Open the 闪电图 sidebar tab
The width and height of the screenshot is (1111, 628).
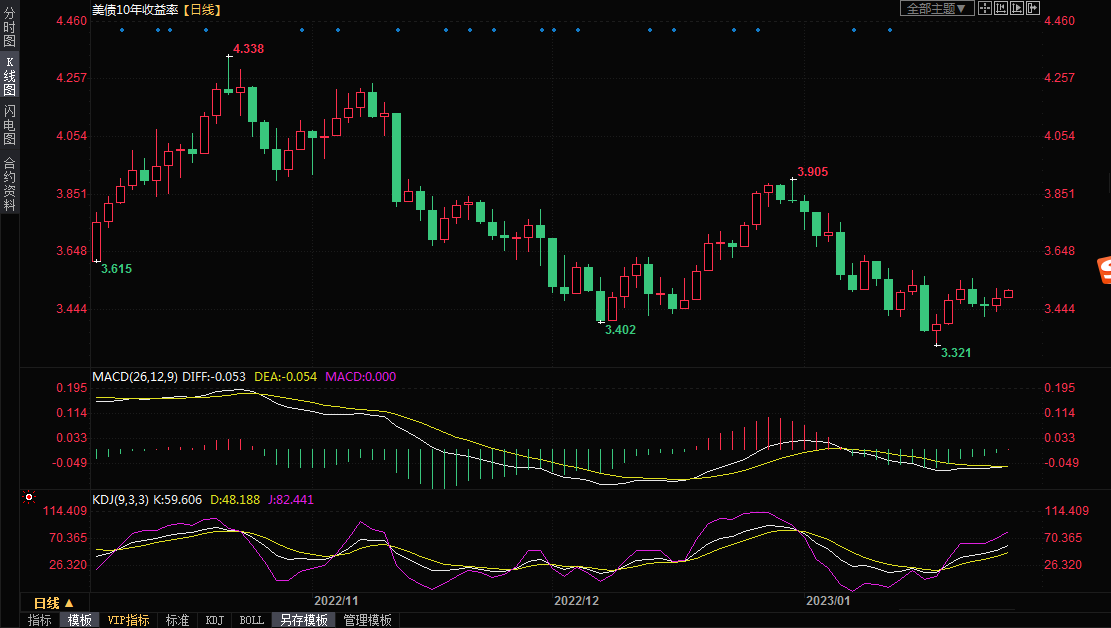(x=9, y=124)
